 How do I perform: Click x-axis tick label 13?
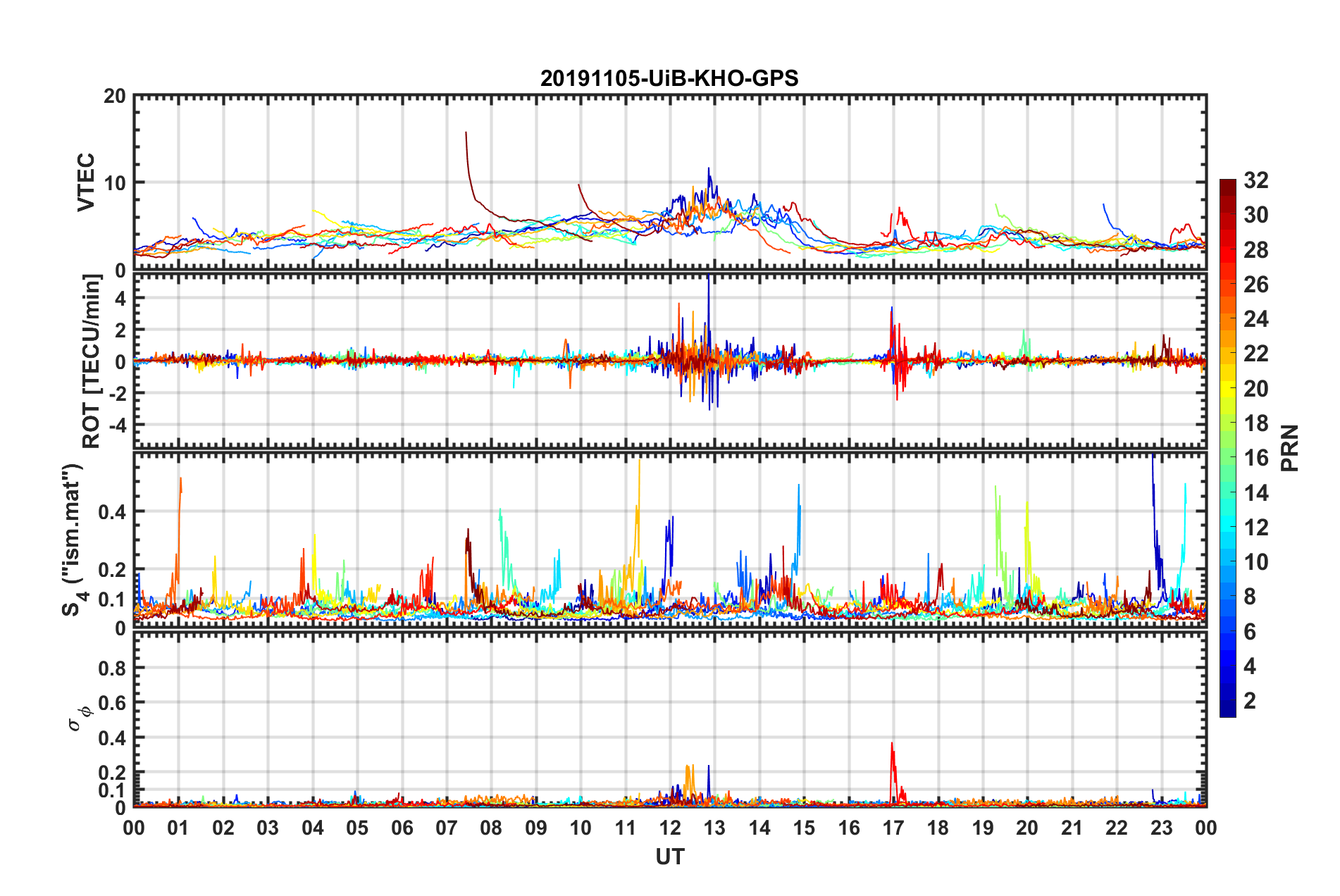pyautogui.click(x=714, y=828)
